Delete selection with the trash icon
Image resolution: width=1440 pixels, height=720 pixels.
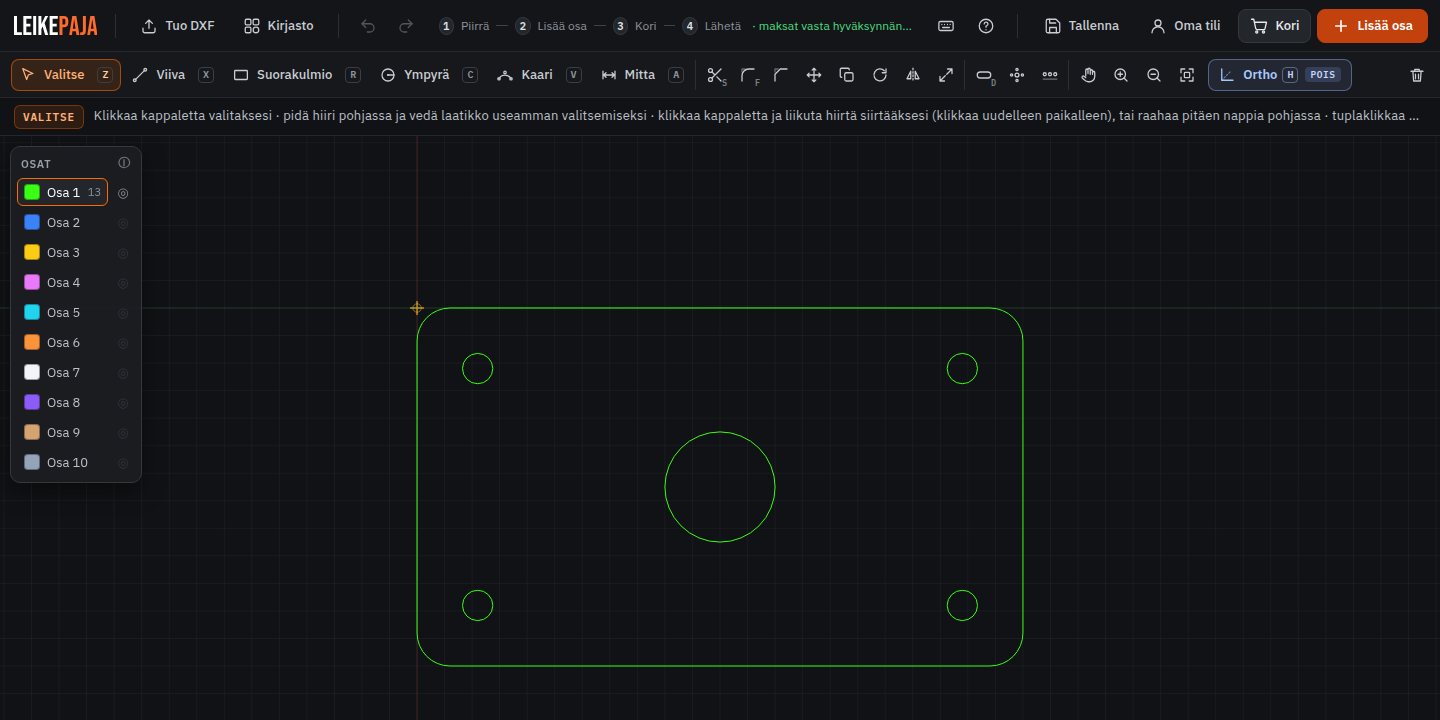1417,75
